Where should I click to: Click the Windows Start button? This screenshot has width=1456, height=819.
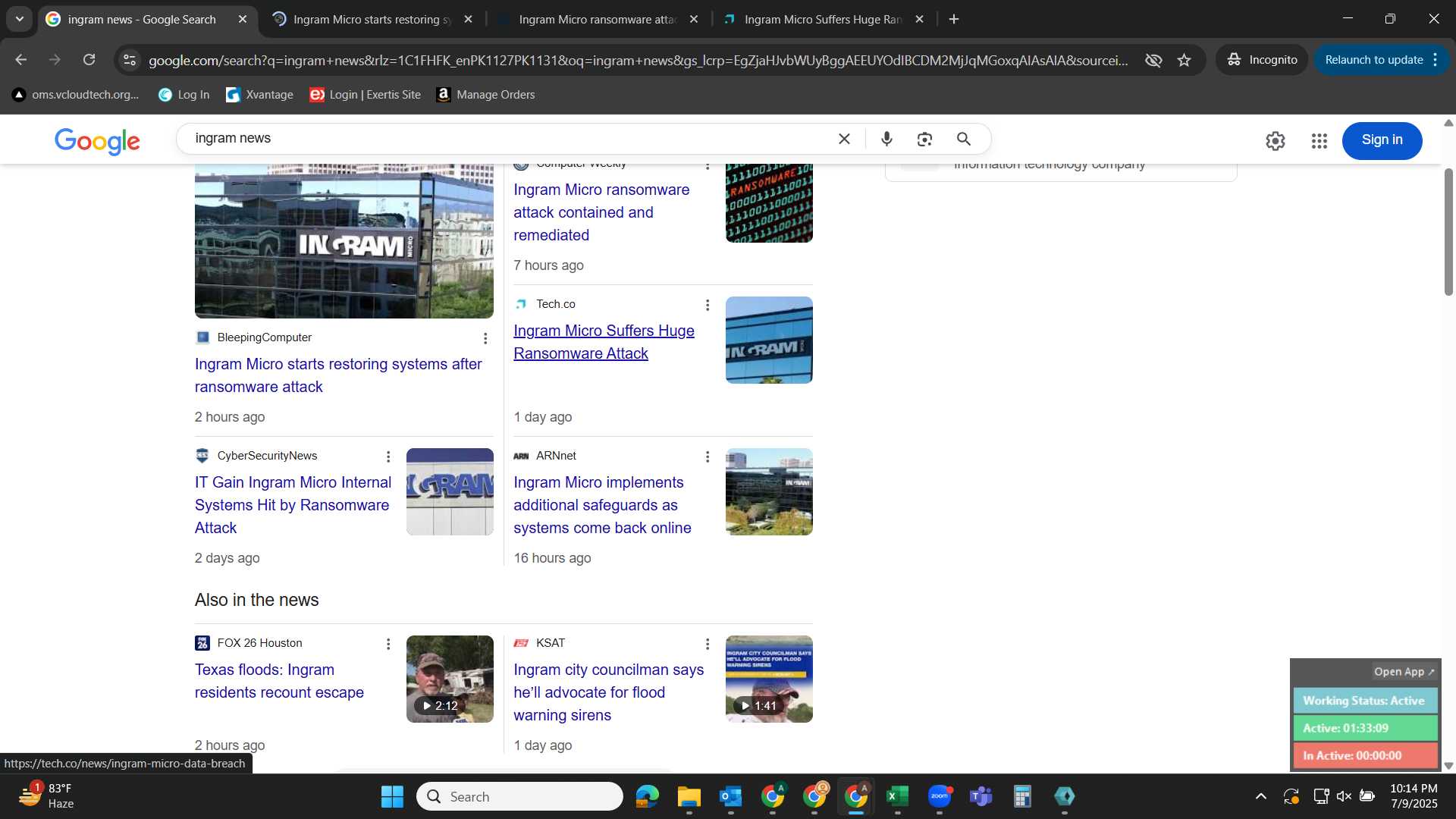click(392, 796)
